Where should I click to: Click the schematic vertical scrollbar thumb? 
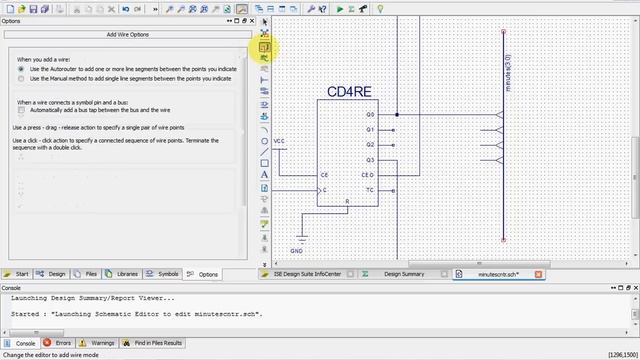(x=635, y=178)
